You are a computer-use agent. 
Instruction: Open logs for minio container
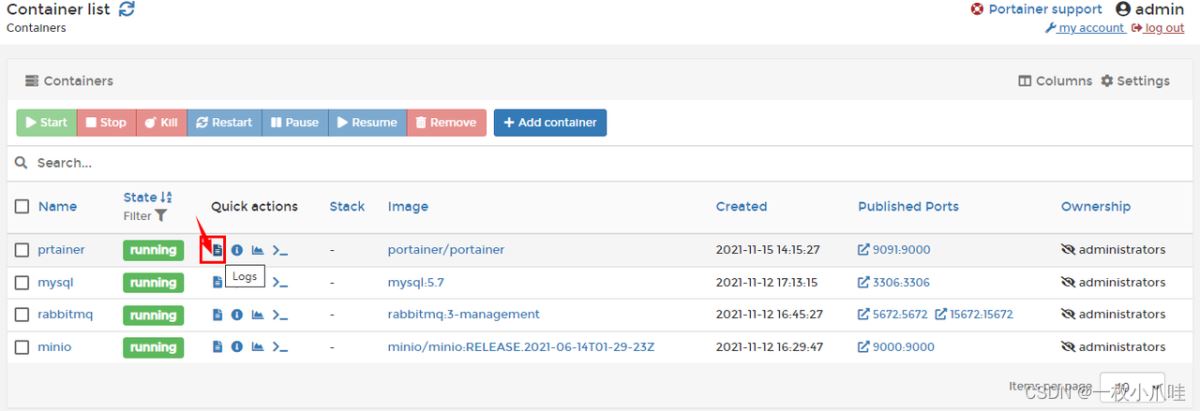[217, 347]
